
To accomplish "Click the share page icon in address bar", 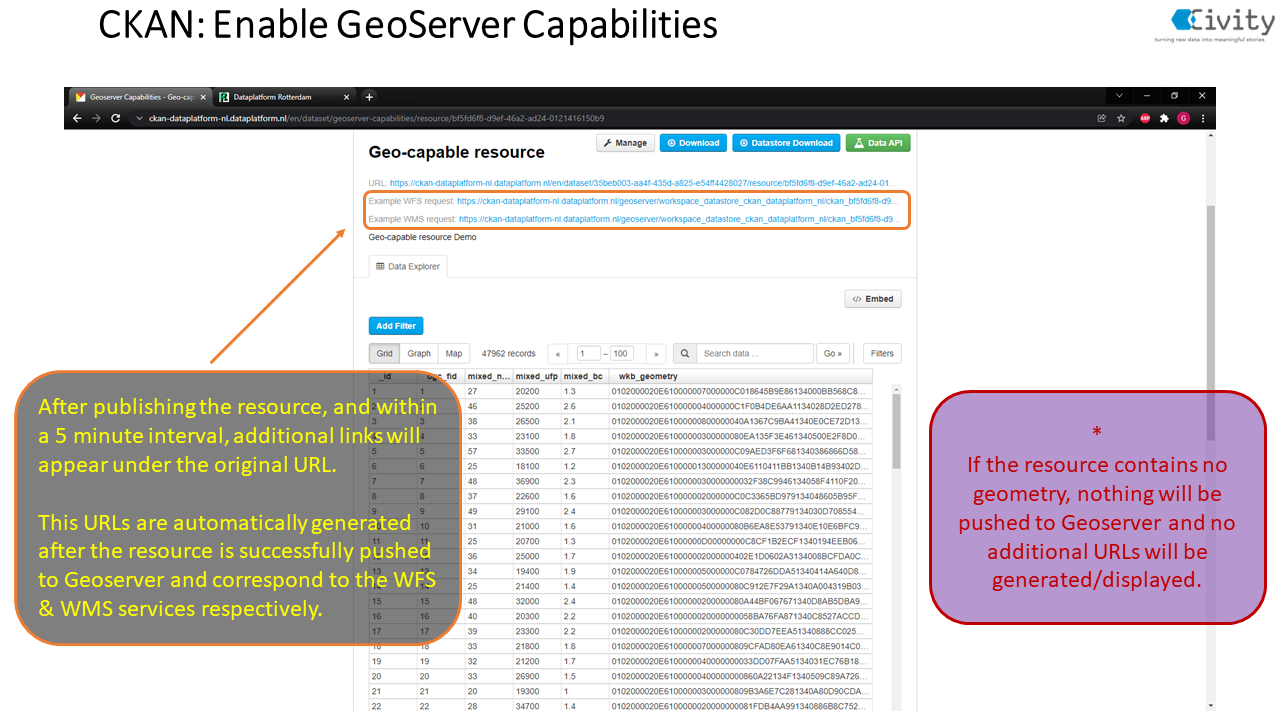I will [1101, 118].
